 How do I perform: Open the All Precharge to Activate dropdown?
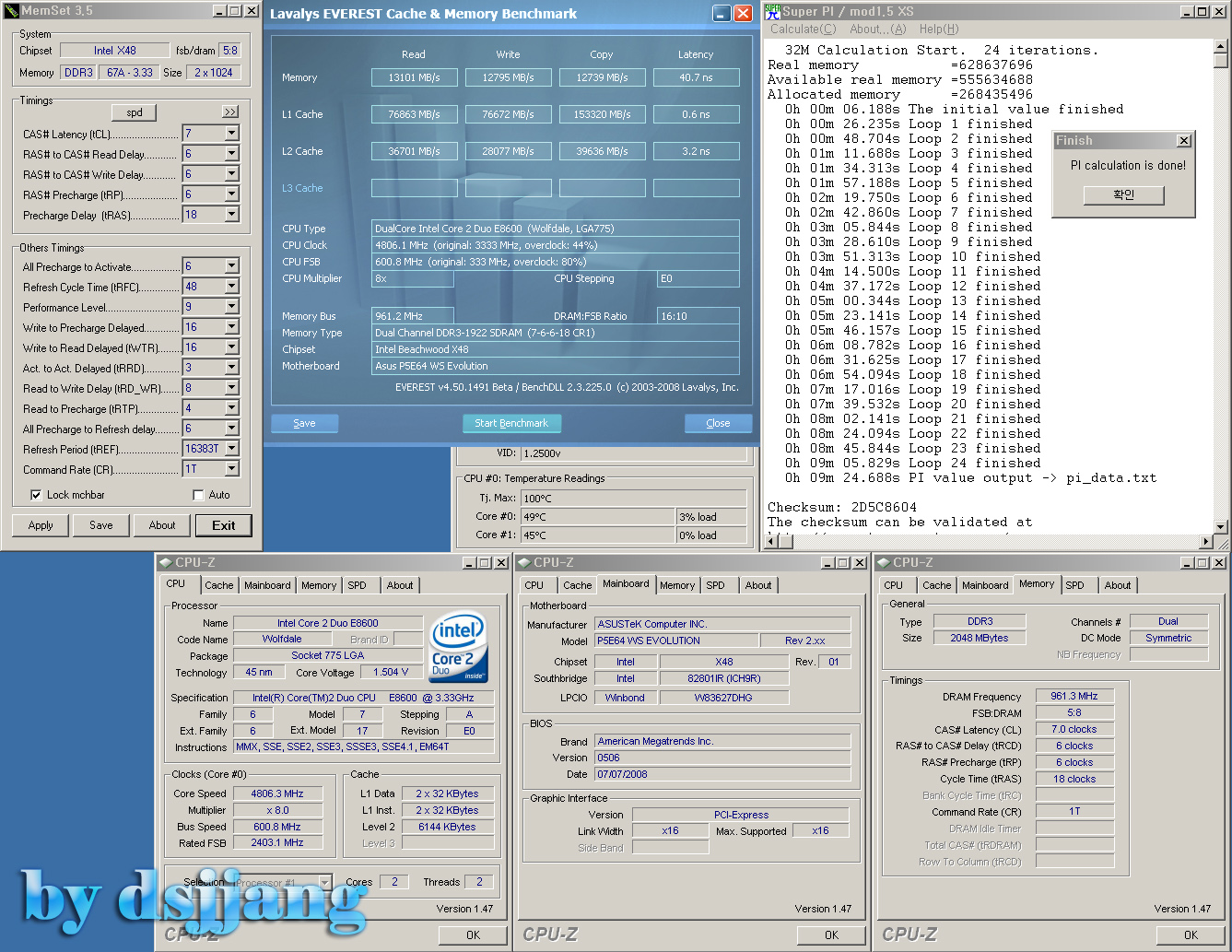pos(232,266)
